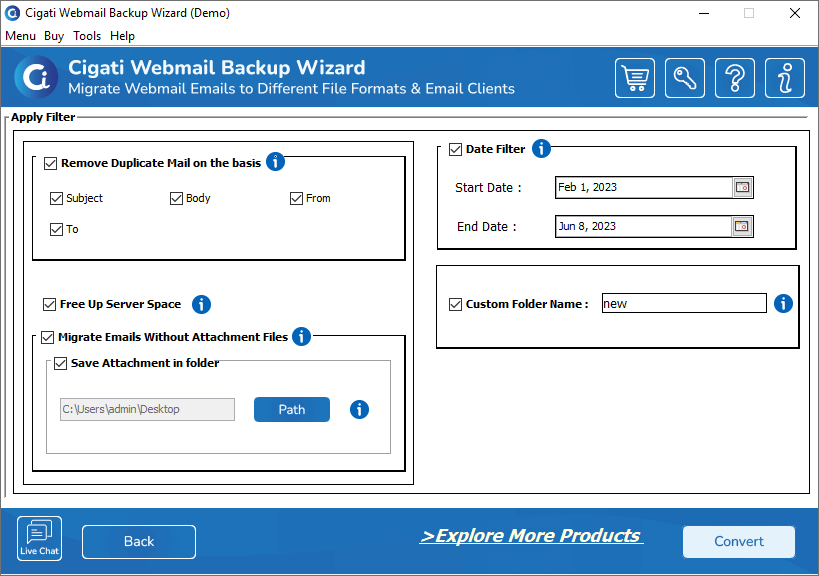Viewport: 819px width, 576px height.
Task: Show info for Free Up Server Space
Action: (x=201, y=304)
